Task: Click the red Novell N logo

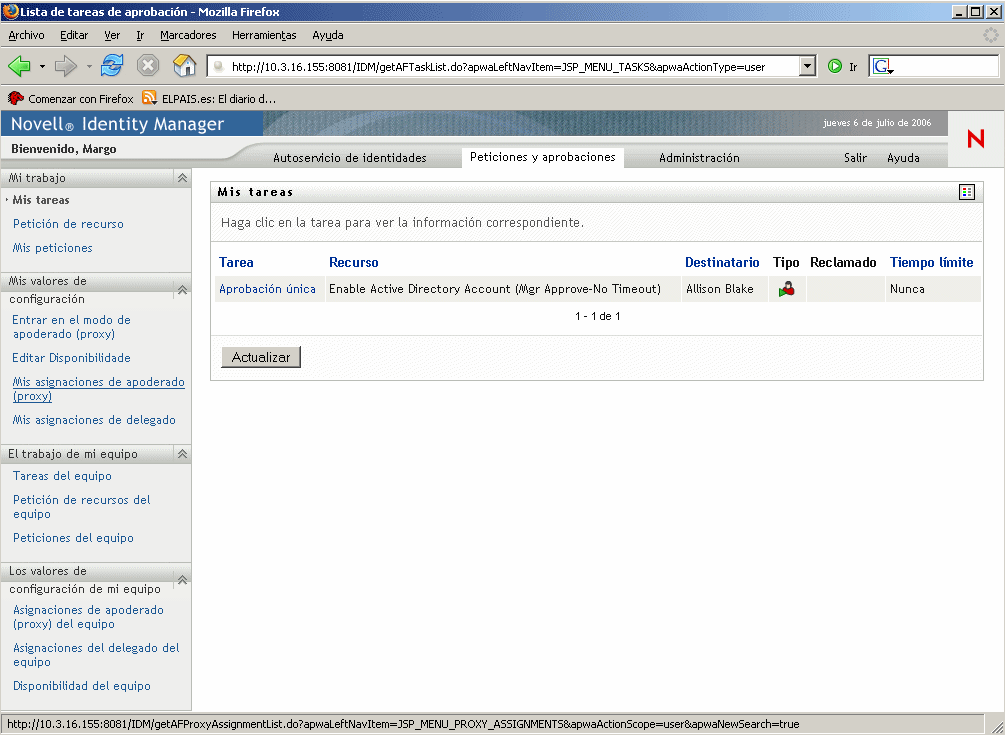Action: click(x=976, y=138)
